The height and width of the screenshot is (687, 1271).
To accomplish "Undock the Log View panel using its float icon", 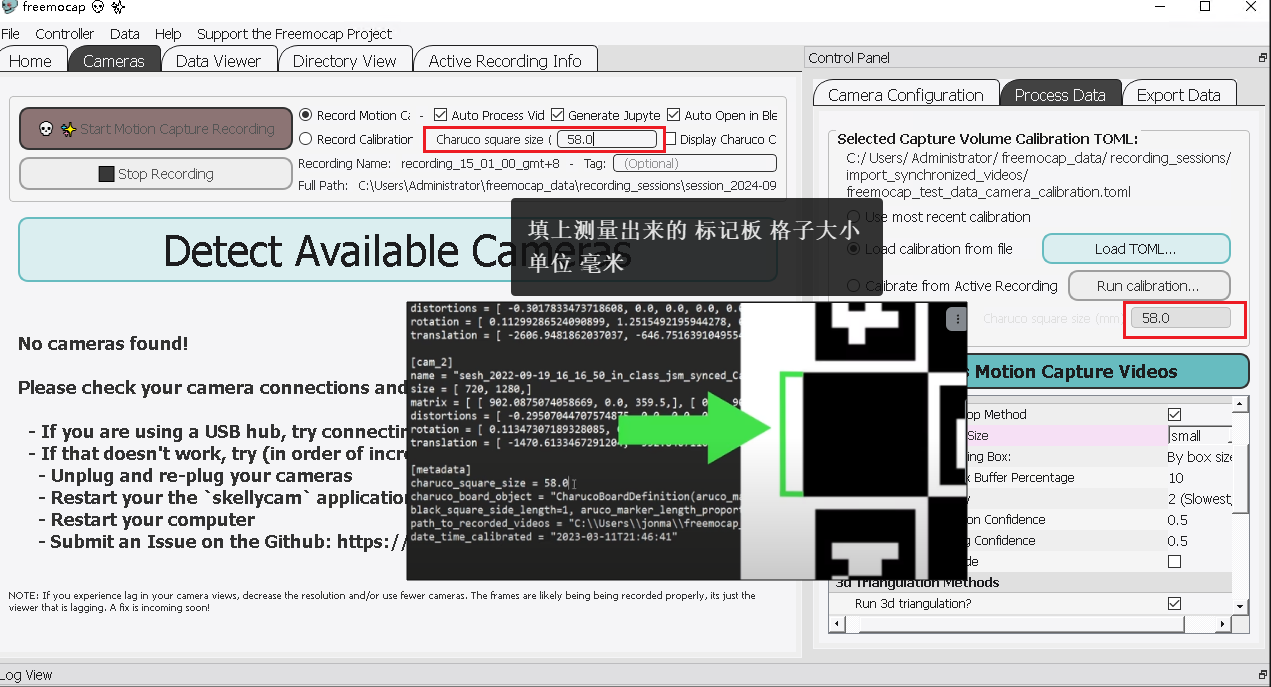I will (1263, 676).
